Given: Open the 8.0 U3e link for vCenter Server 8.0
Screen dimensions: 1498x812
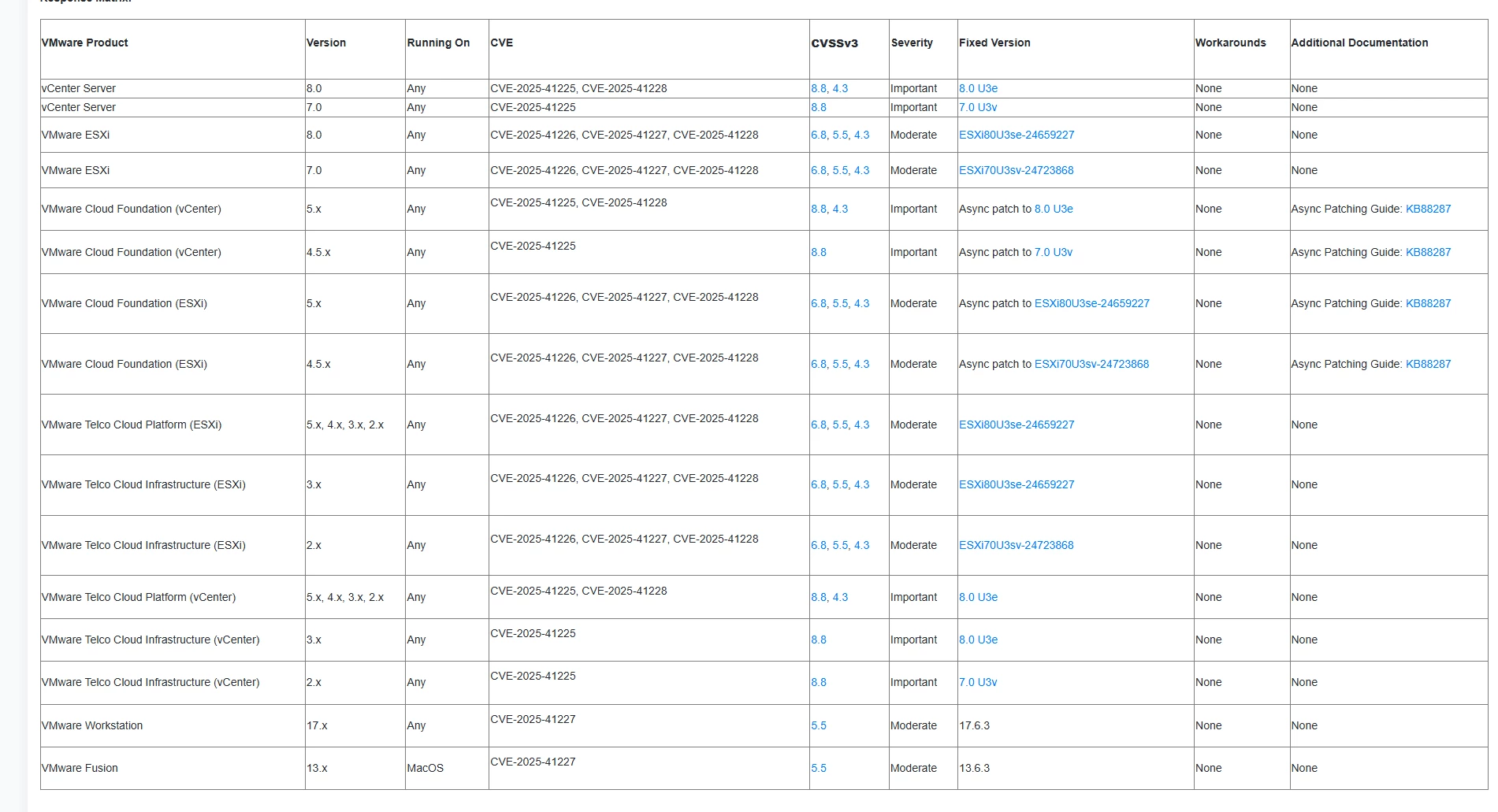Looking at the screenshot, I should tap(978, 88).
